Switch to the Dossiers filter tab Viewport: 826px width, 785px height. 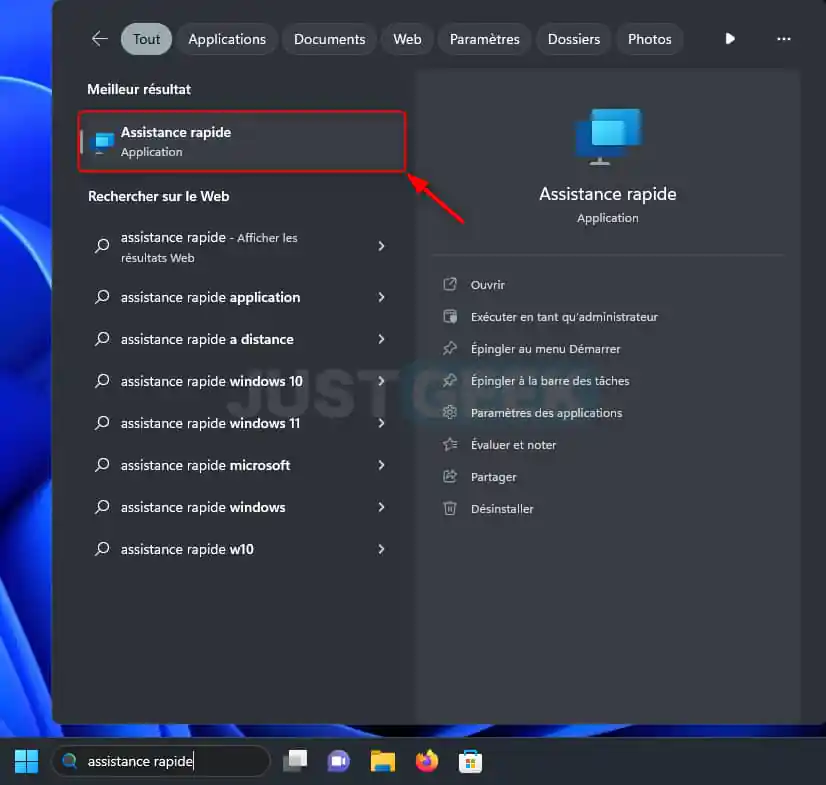[x=574, y=39]
